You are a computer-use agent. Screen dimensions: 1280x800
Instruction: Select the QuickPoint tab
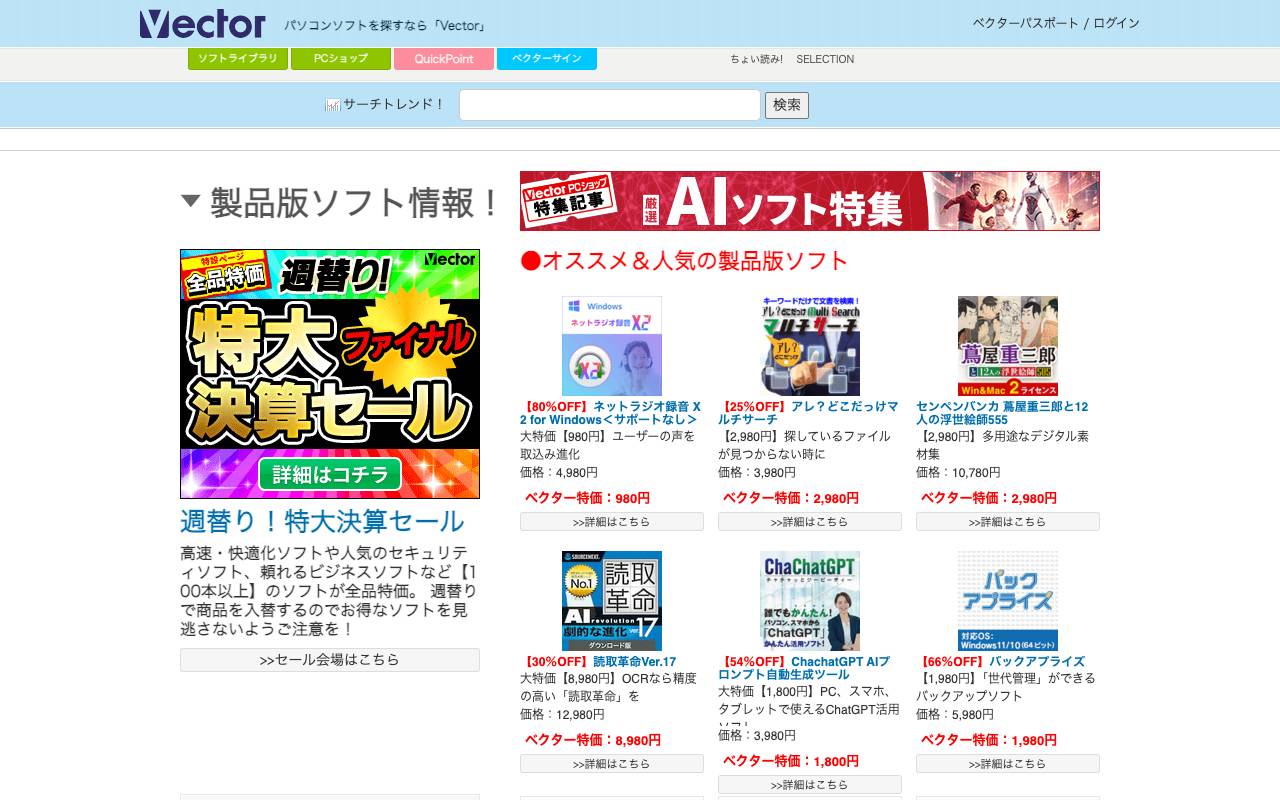coord(443,59)
